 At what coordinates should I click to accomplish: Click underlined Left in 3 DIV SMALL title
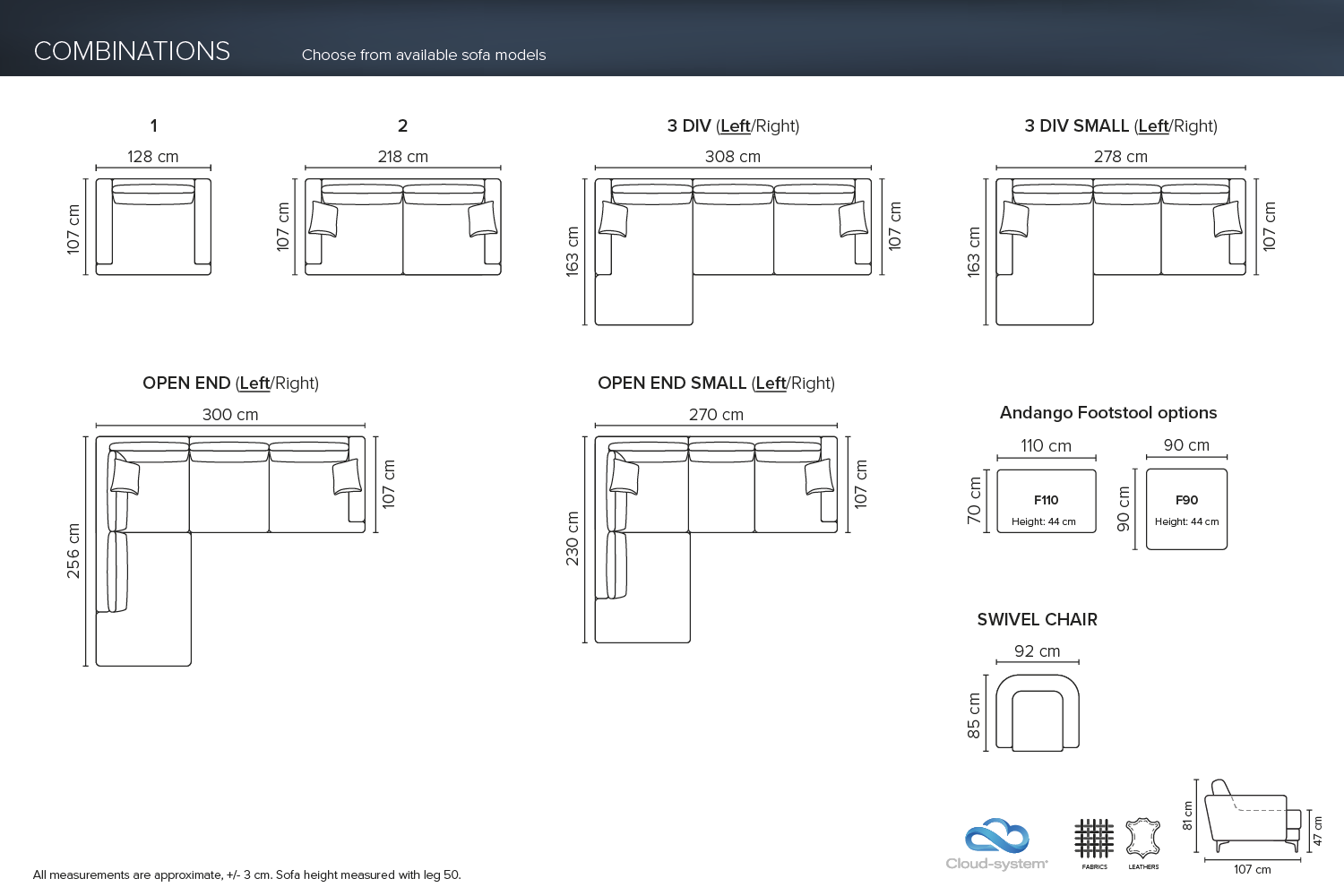[x=1153, y=126]
